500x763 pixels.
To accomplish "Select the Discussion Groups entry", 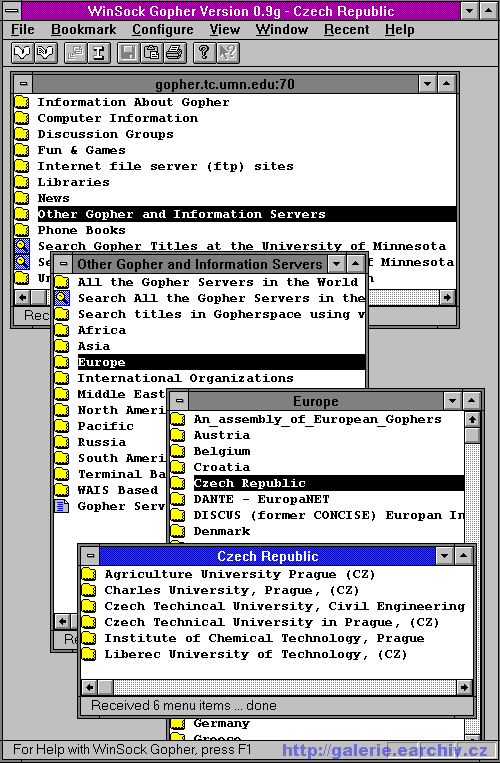I will pos(106,134).
